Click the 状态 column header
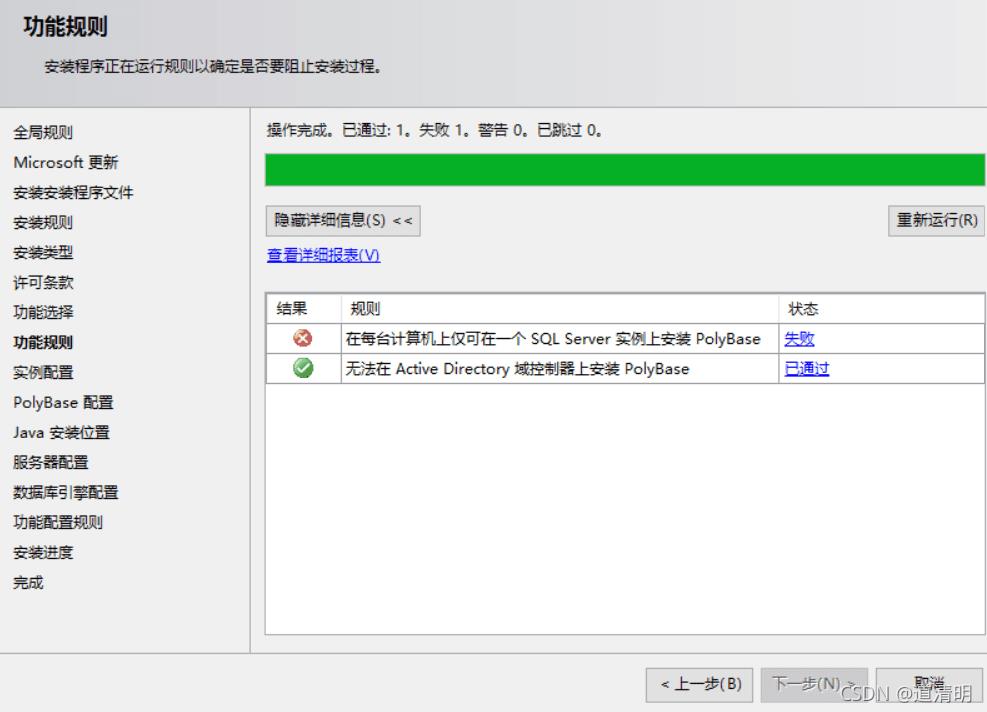The image size is (987, 712). tap(803, 310)
